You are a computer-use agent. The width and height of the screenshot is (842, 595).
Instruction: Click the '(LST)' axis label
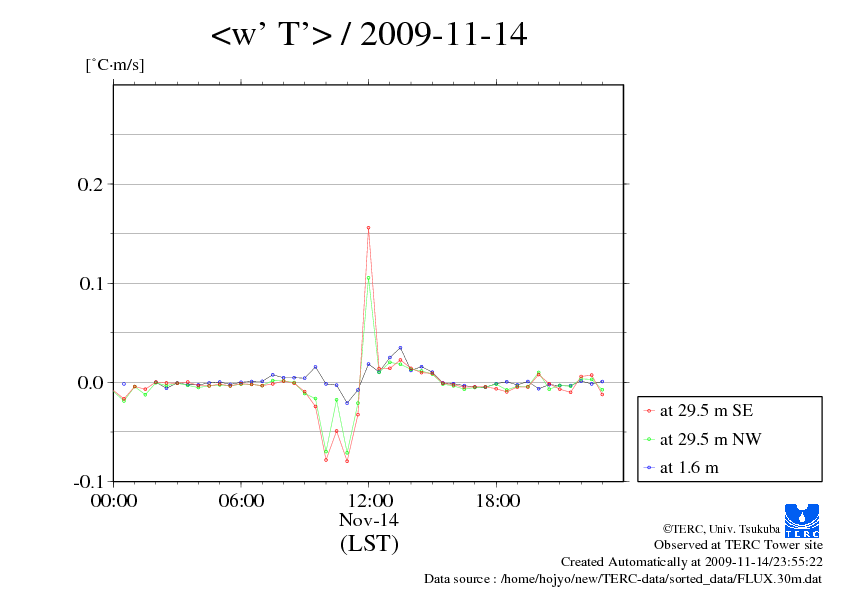point(369,543)
